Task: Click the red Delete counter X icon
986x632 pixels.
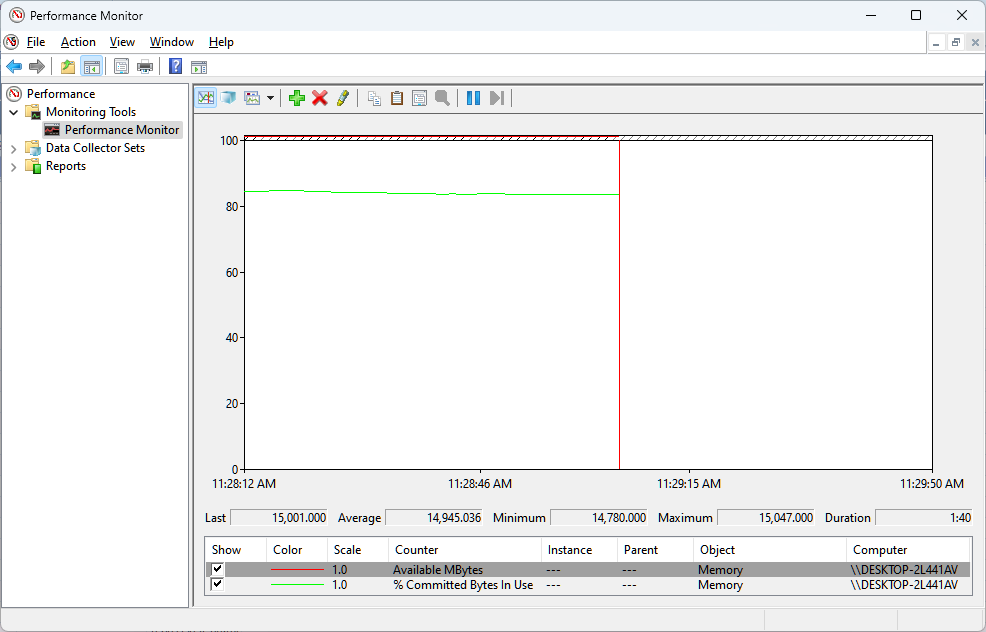Action: click(320, 98)
